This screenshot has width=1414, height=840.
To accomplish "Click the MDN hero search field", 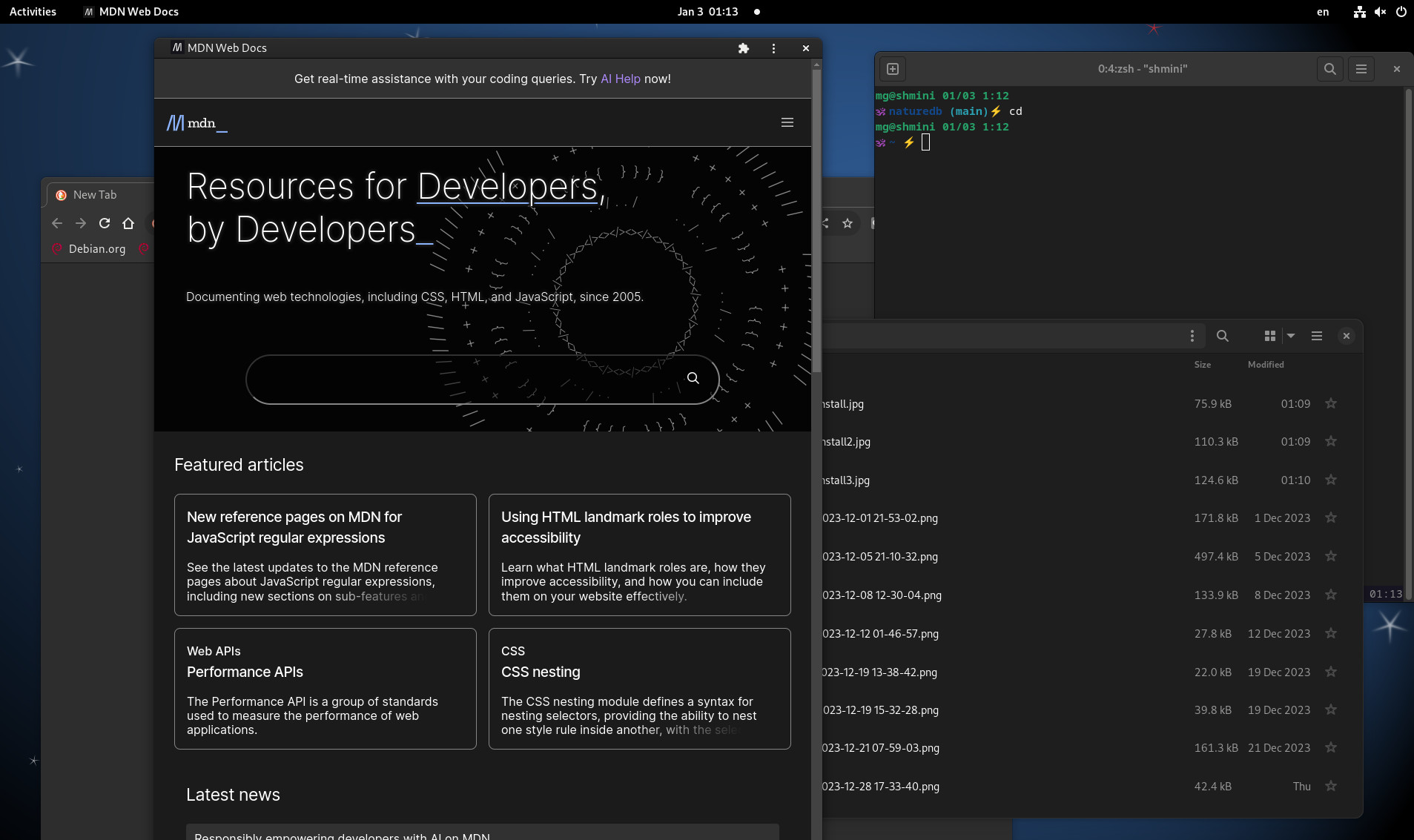I will click(x=482, y=379).
